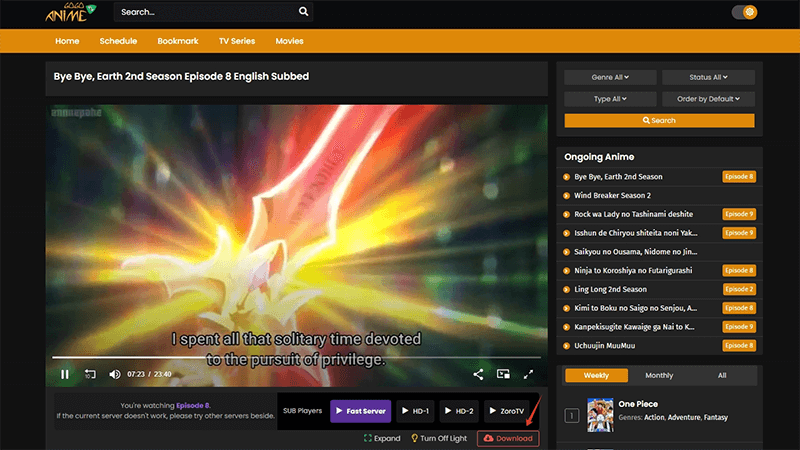Open Movies section
The height and width of the screenshot is (450, 800).
coord(289,41)
